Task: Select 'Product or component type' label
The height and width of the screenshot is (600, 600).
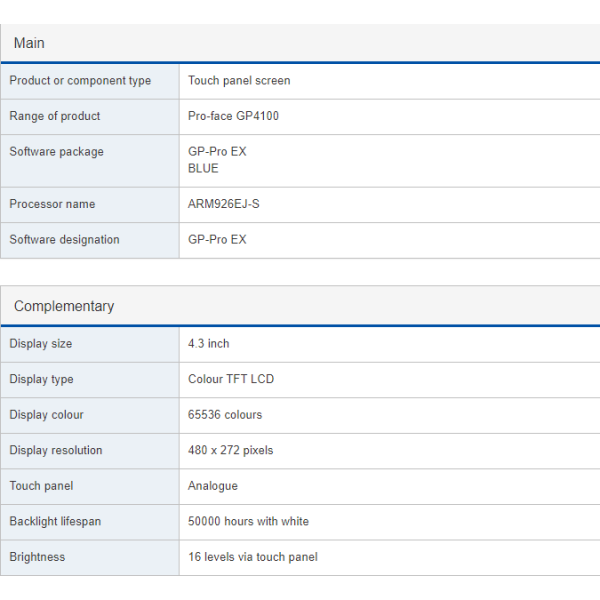Action: pos(80,81)
